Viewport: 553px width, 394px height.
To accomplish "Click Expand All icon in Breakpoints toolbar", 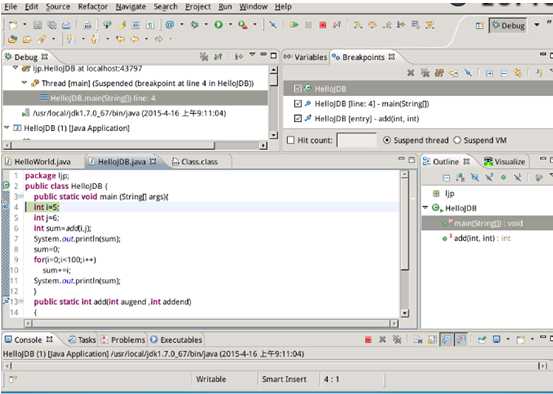I will pyautogui.click(x=489, y=73).
